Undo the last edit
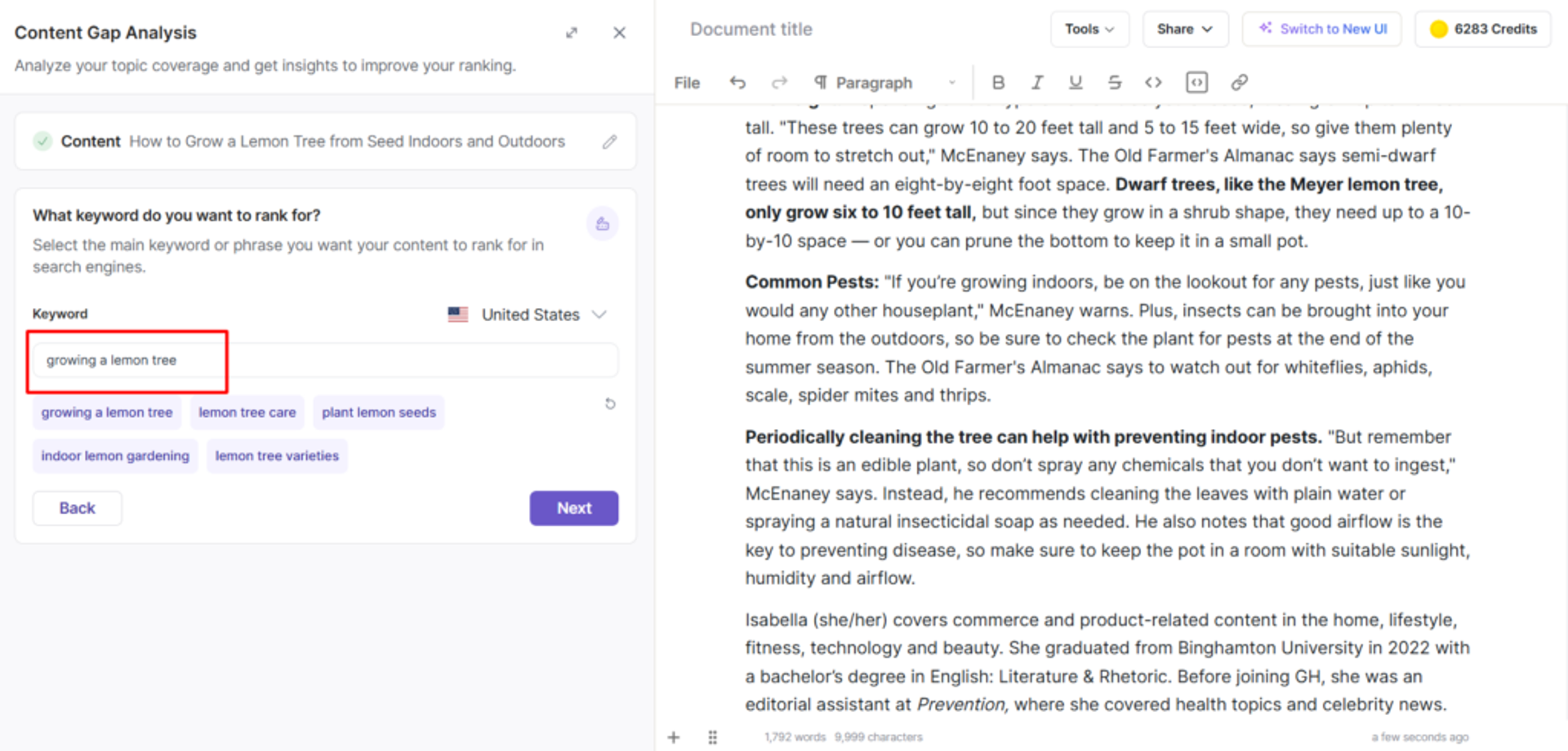Viewport: 1568px width, 751px height. 737,83
